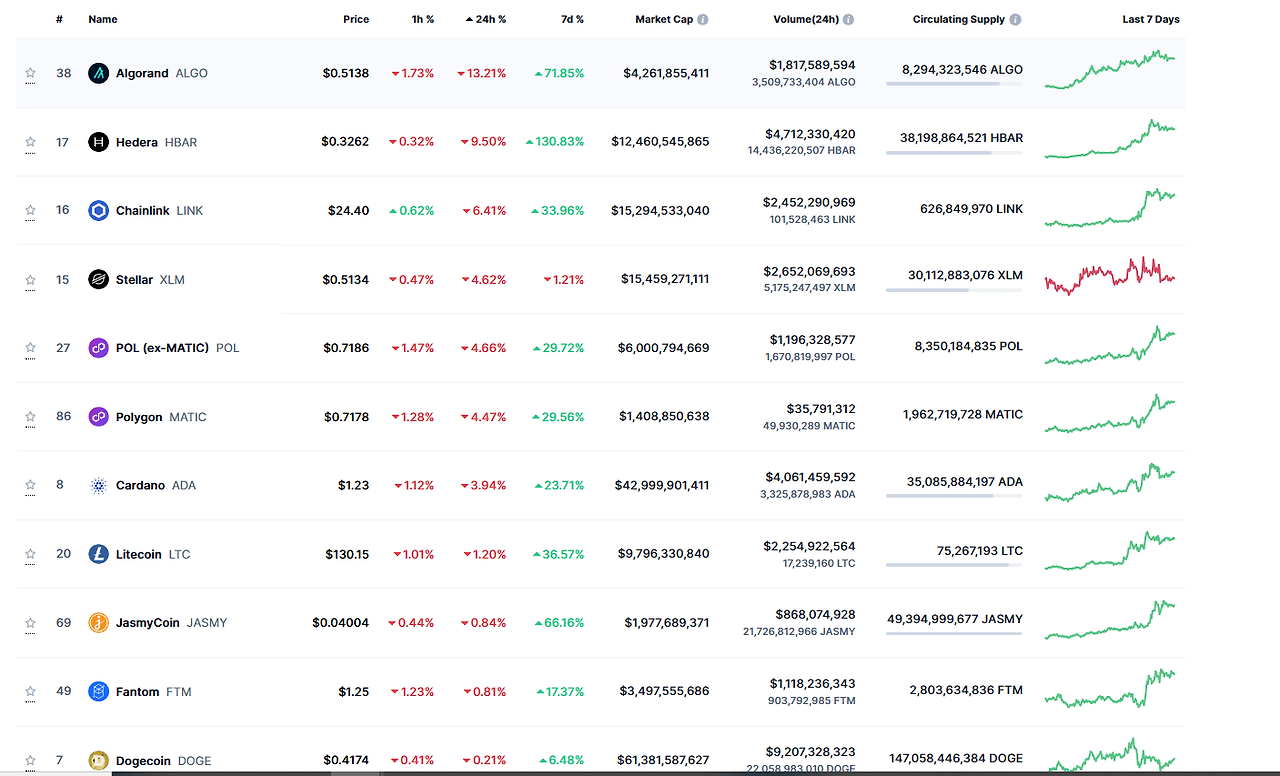
Task: Click Dogecoin market cap $61,381,587,627
Action: (664, 760)
